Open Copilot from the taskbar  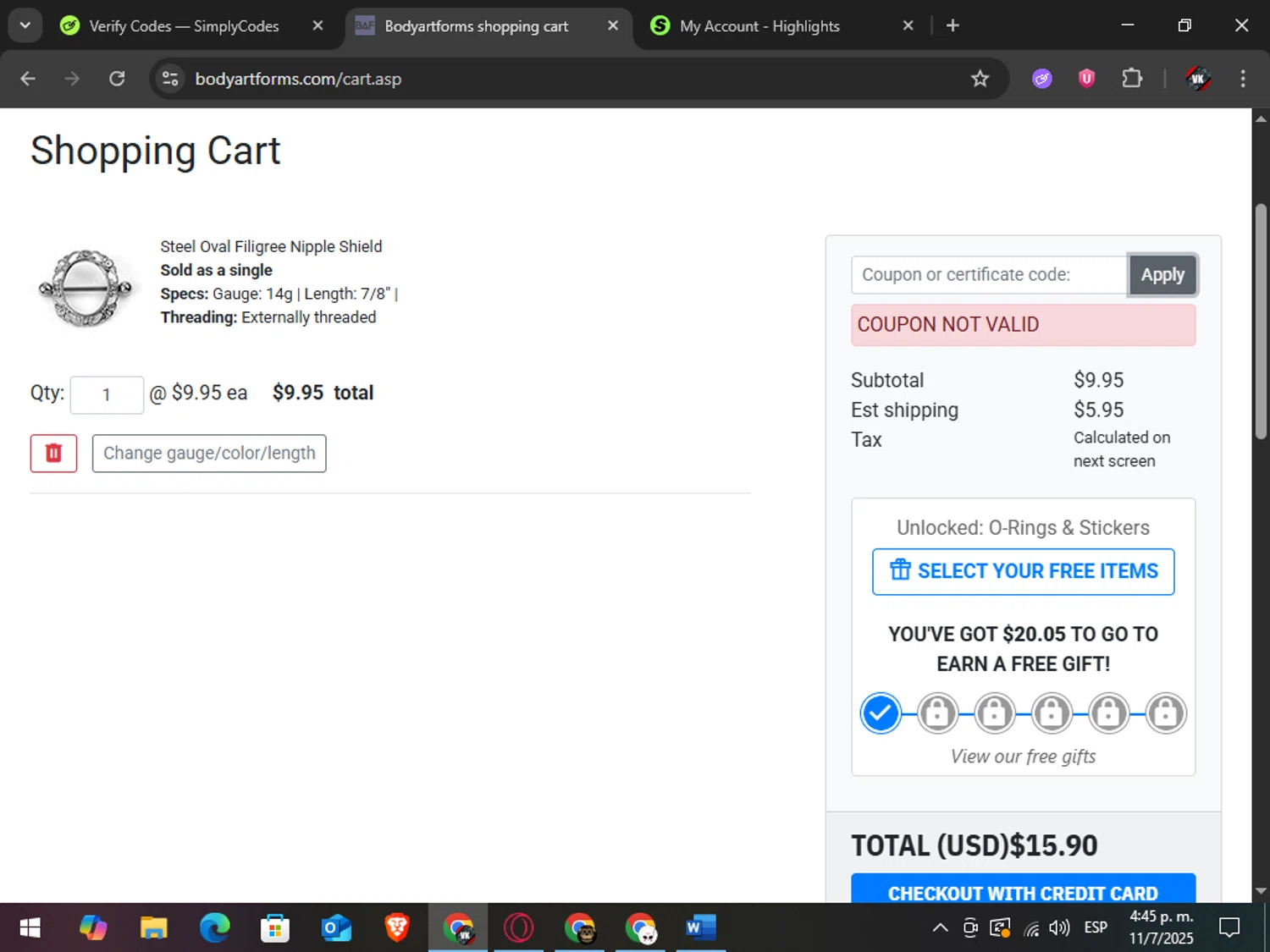93,928
